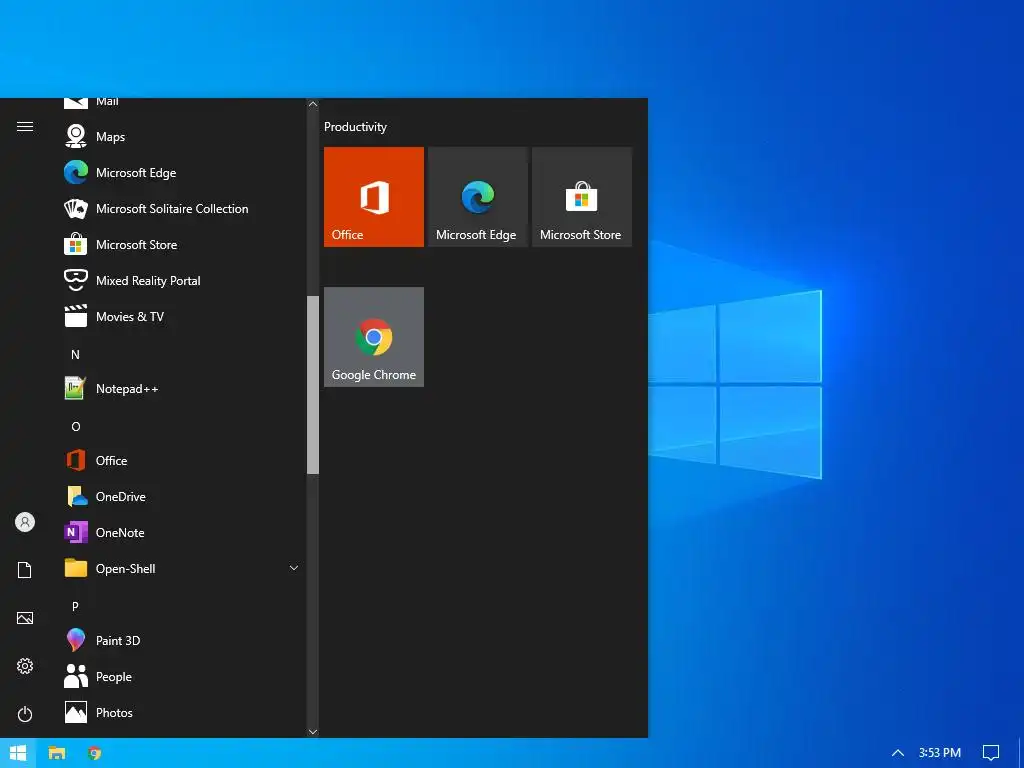Click the Show desktop sliver on taskbar
The width and height of the screenshot is (1024, 768).
[1021, 753]
